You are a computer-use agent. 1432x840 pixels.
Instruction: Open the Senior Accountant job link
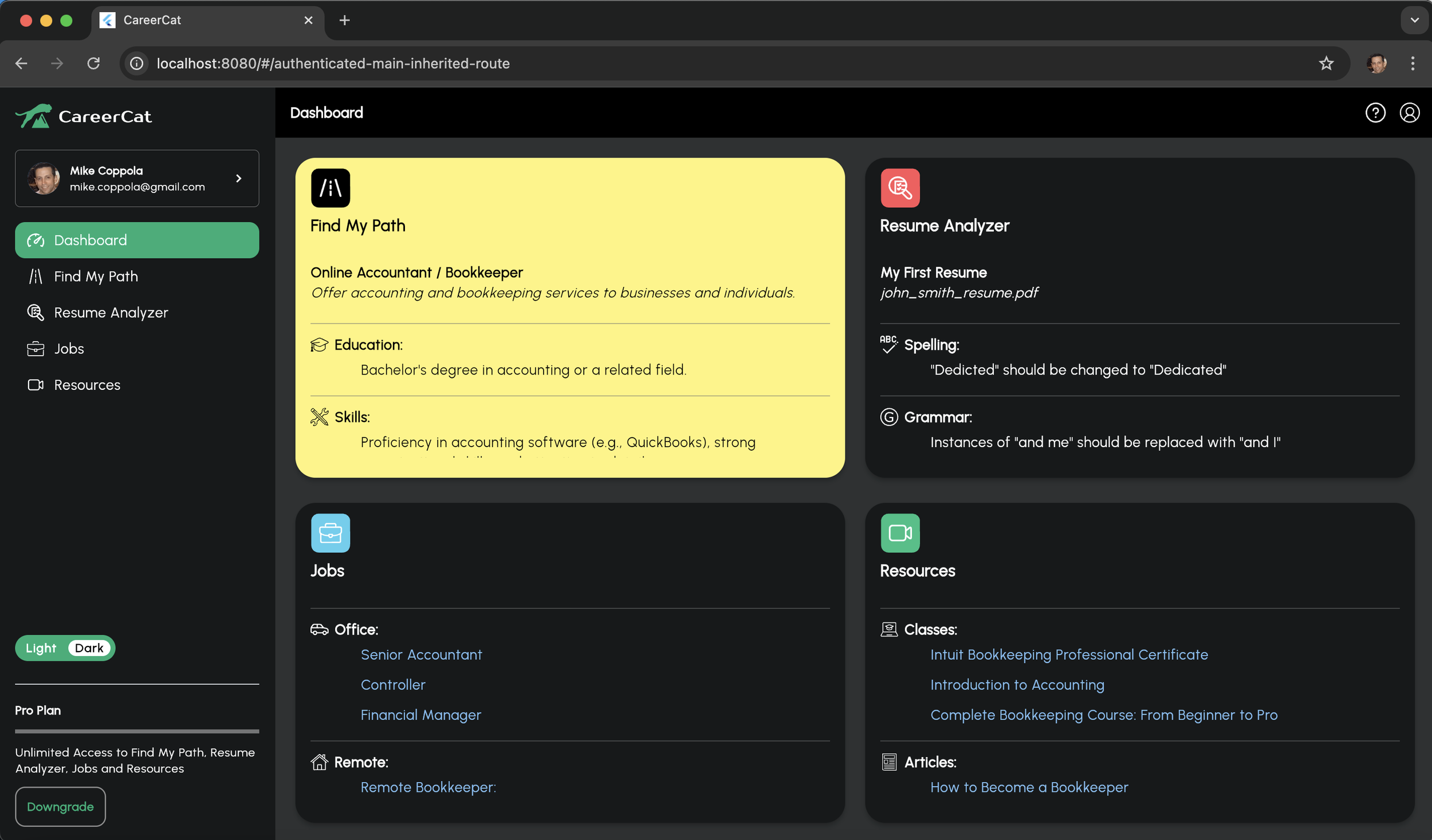tap(421, 654)
